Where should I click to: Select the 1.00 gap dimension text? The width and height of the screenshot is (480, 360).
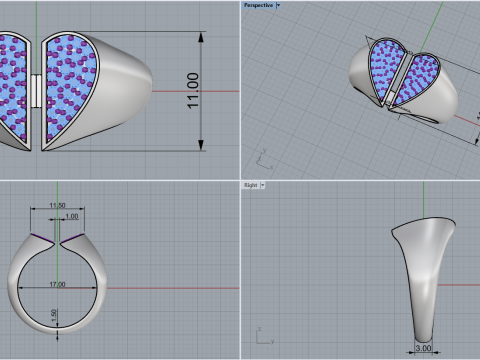tap(72, 216)
